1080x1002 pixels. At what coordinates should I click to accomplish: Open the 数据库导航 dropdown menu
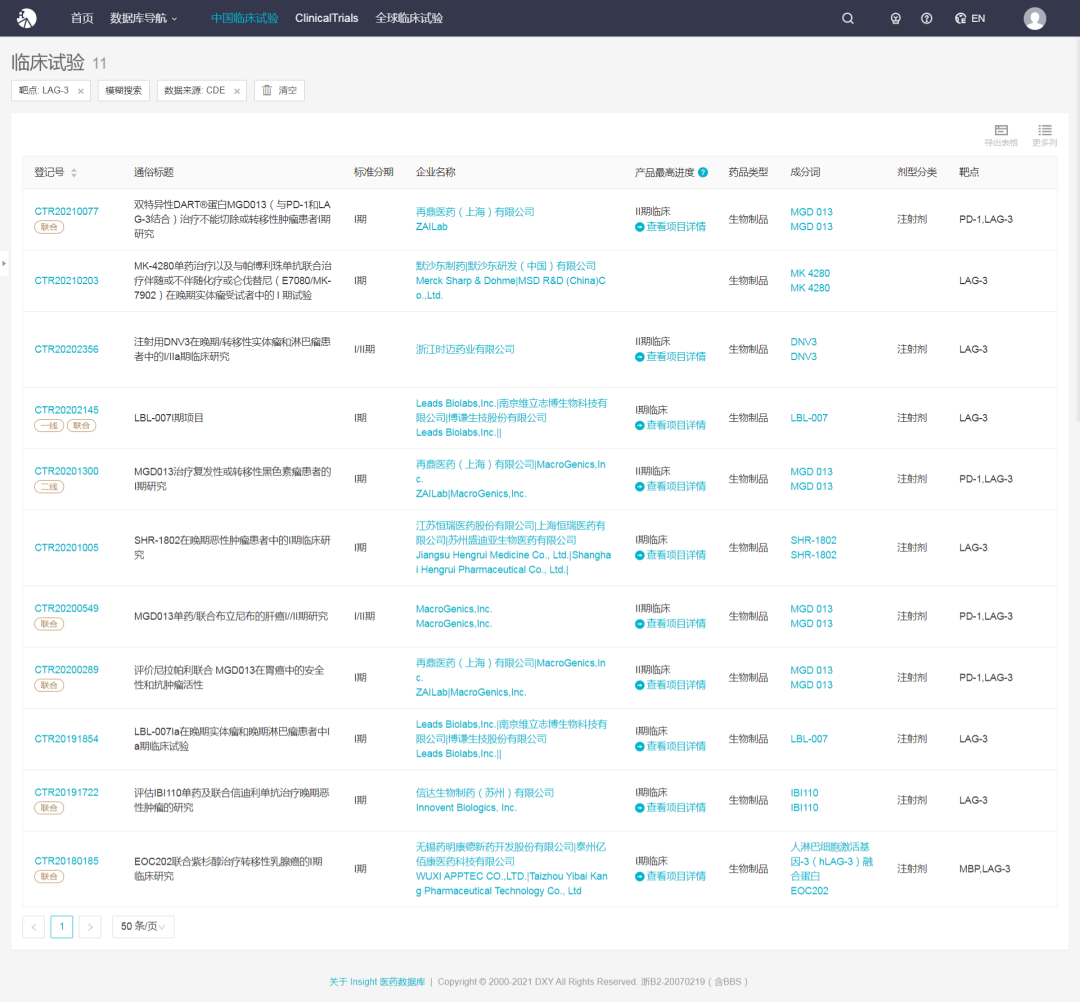pyautogui.click(x=143, y=19)
